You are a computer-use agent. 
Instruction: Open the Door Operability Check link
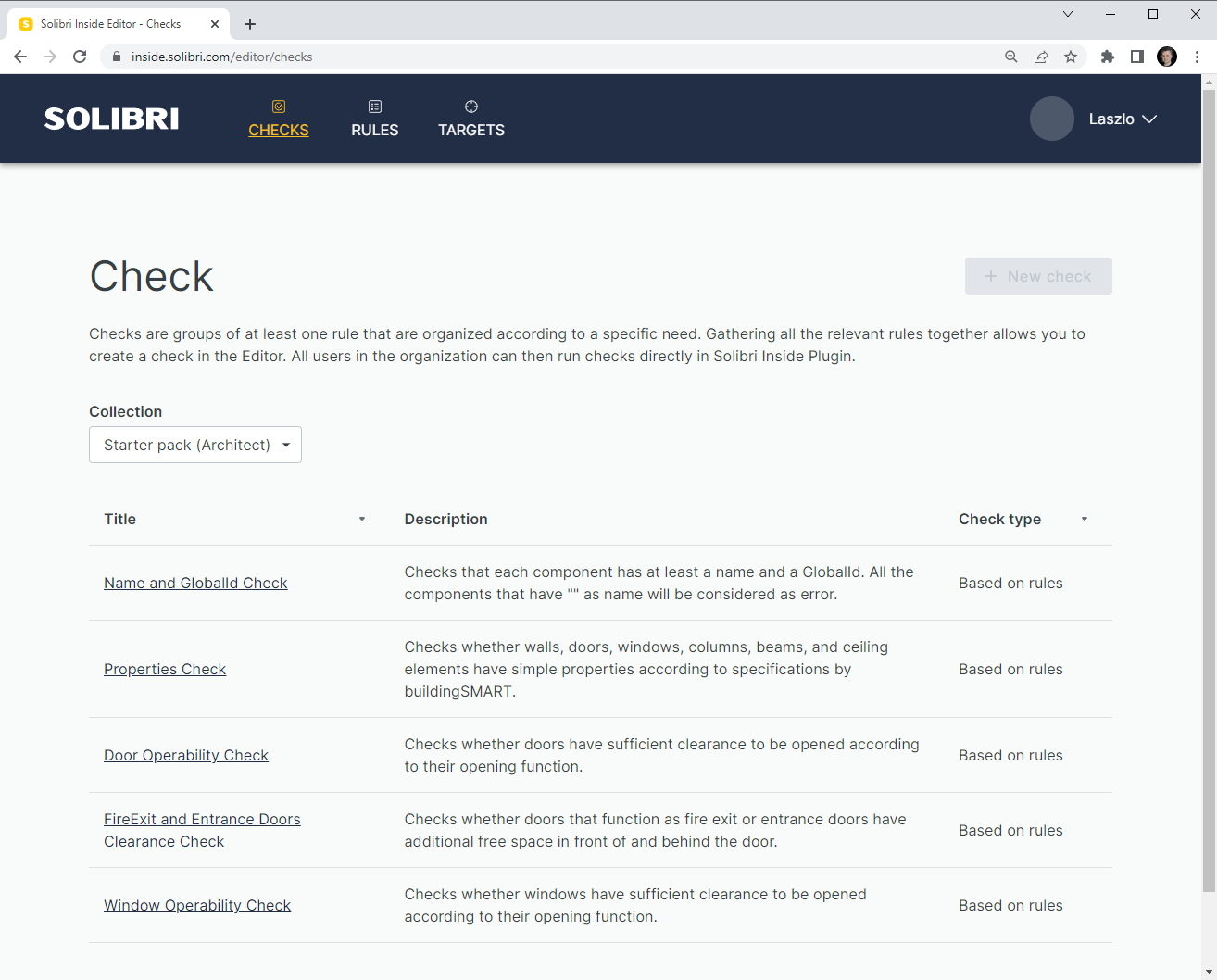(x=186, y=755)
